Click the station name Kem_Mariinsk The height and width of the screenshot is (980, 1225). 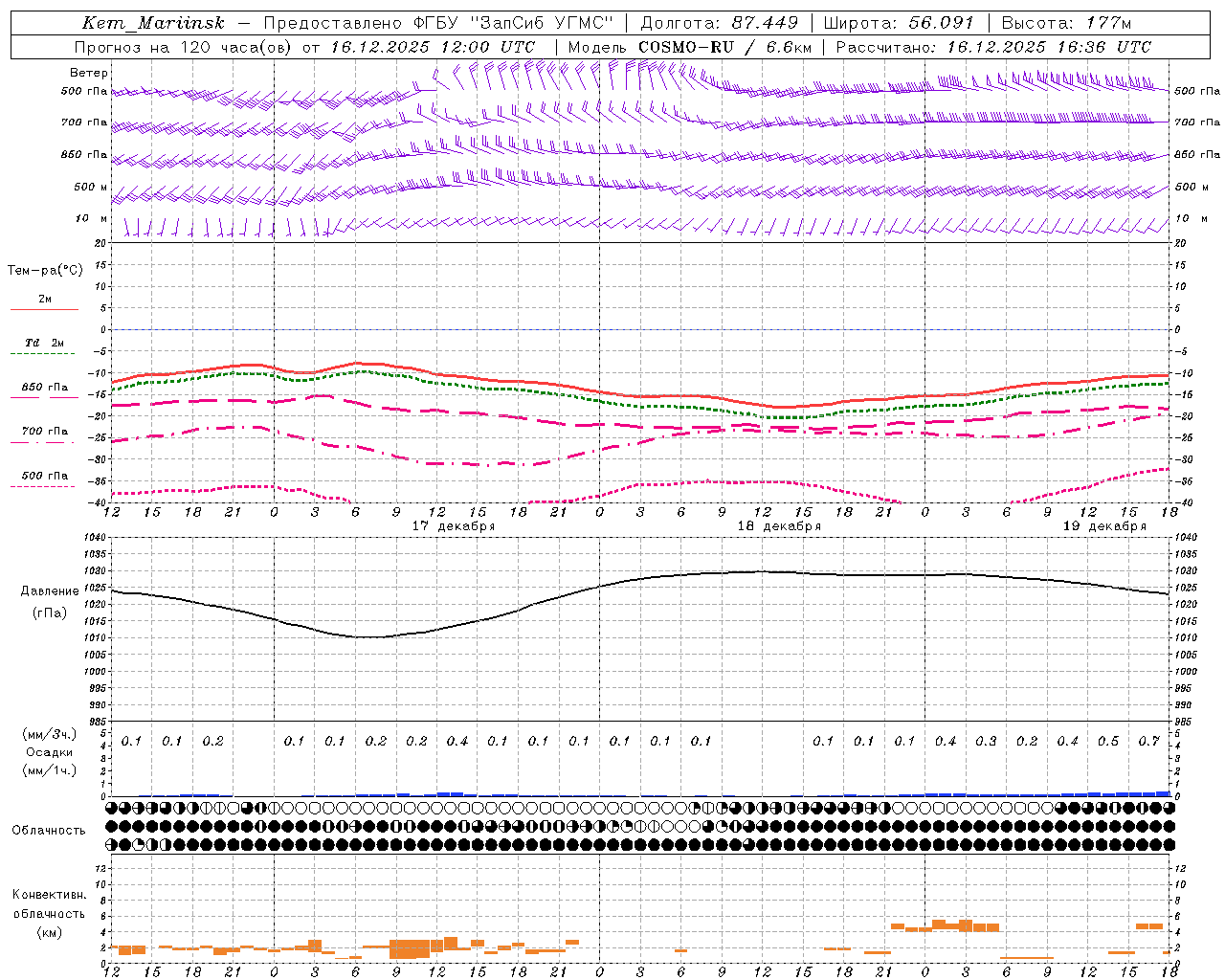click(154, 23)
